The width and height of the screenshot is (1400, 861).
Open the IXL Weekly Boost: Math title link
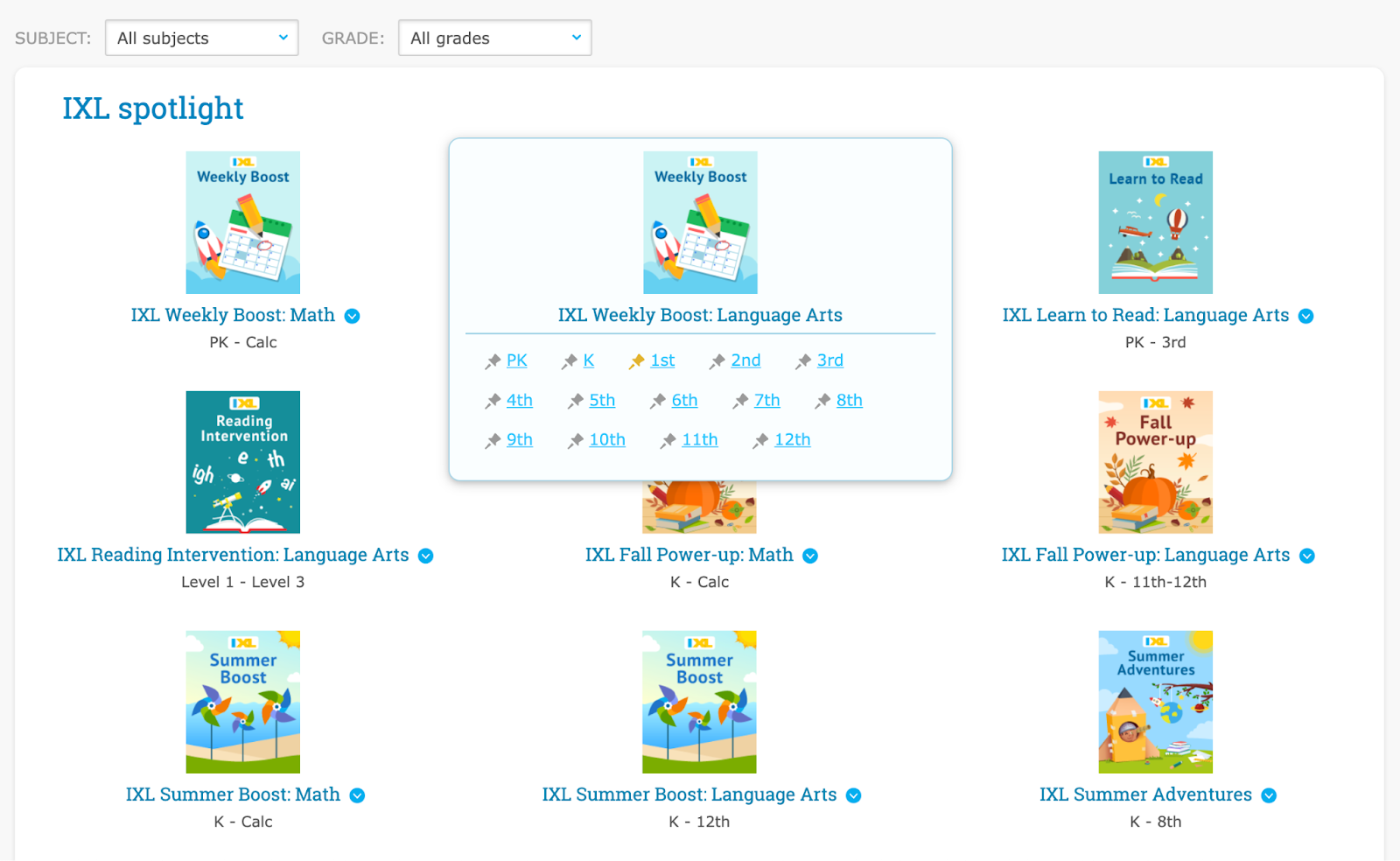pyautogui.click(x=233, y=315)
